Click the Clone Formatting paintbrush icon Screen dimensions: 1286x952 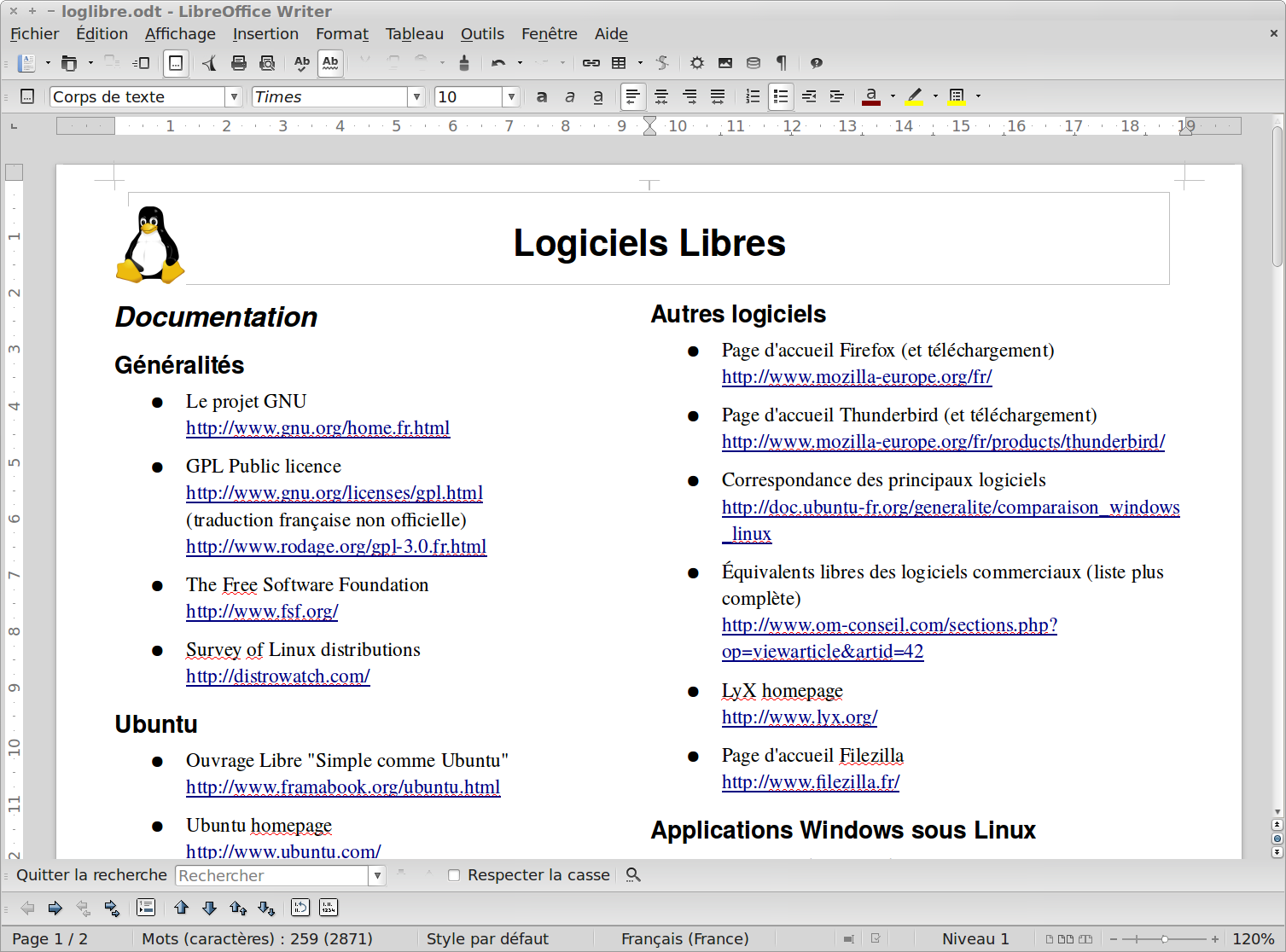pos(464,63)
